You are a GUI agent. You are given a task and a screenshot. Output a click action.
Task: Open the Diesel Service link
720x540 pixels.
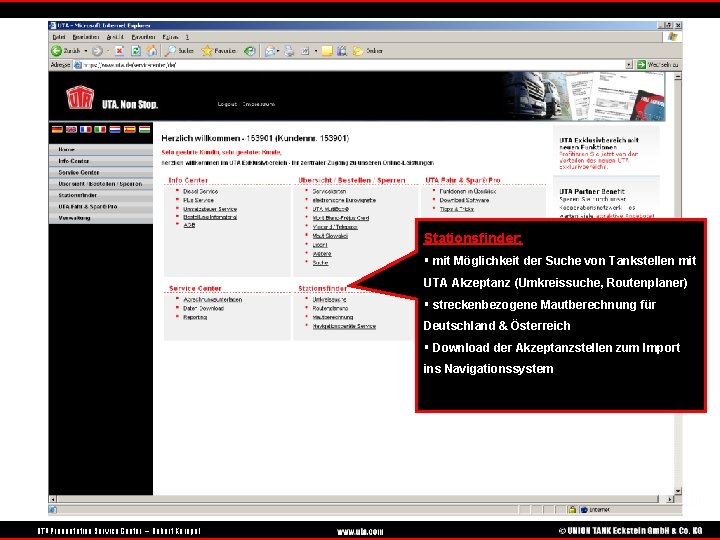201,191
